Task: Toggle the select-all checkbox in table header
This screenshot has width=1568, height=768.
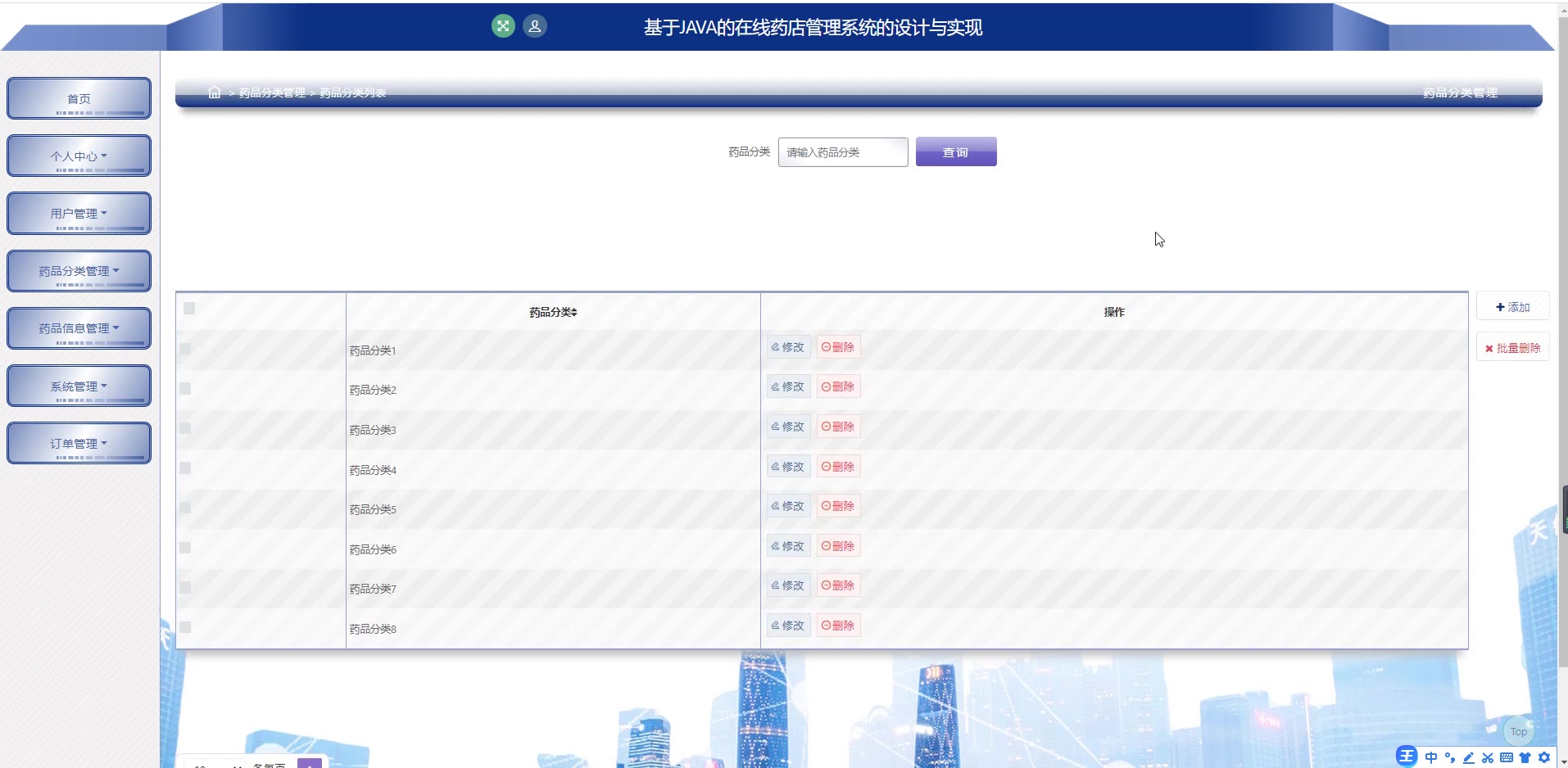Action: click(189, 308)
